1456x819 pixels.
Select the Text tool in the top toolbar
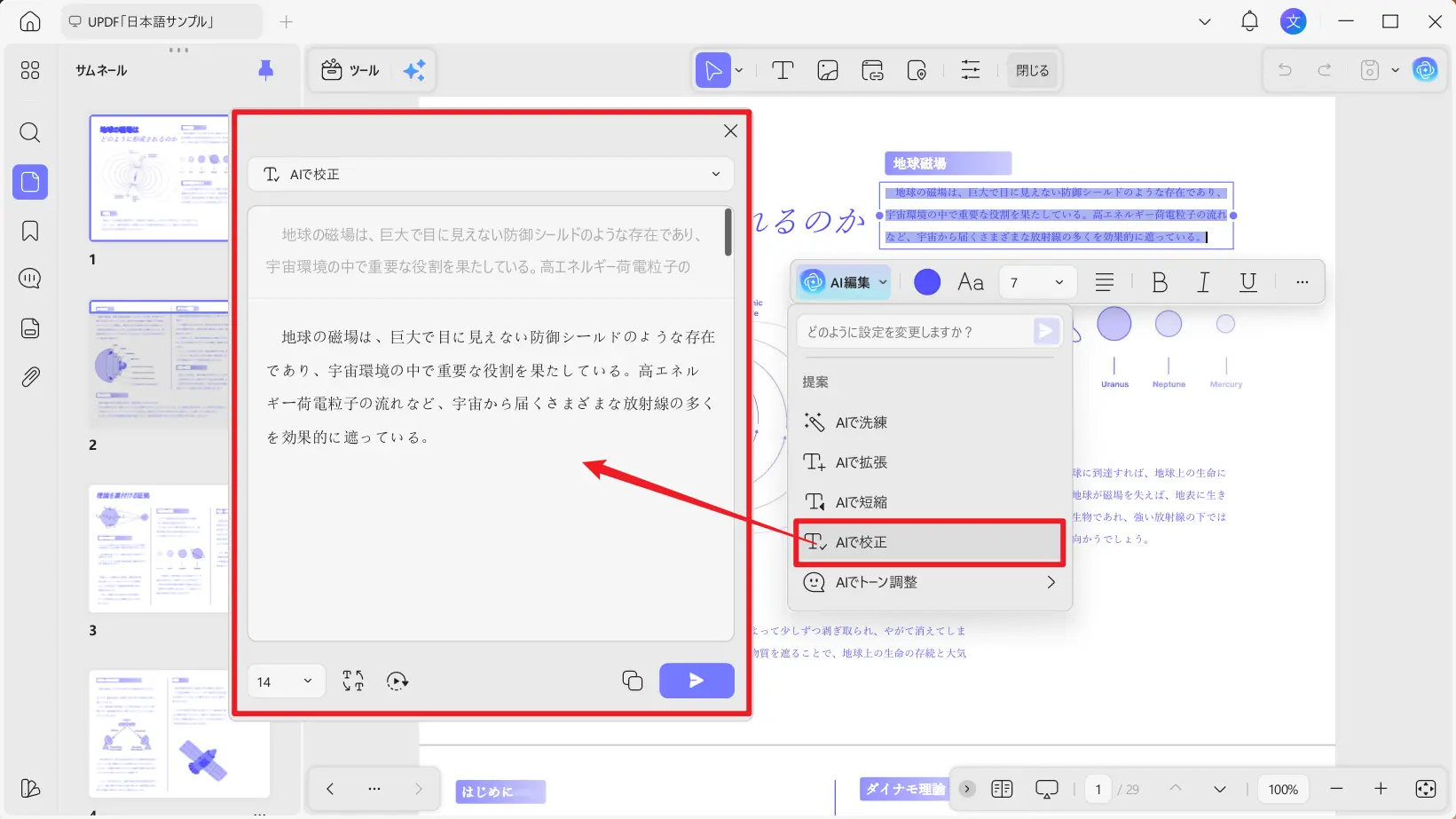point(782,70)
